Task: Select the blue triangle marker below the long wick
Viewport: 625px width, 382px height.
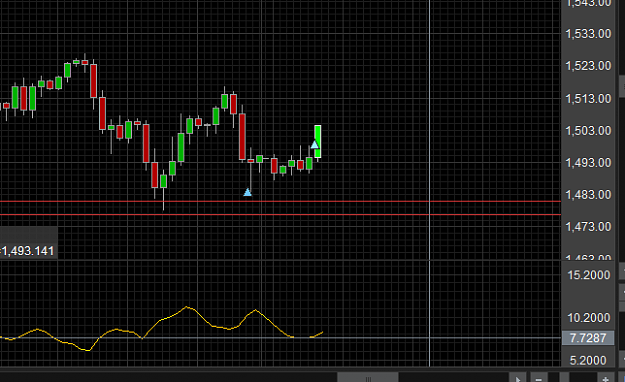Action: tap(248, 193)
